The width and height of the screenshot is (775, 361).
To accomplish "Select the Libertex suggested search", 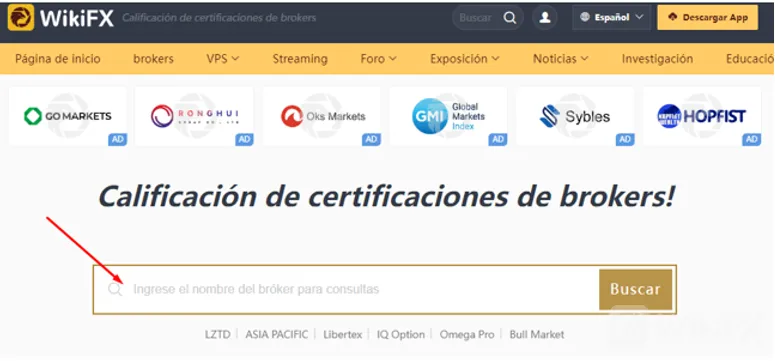I will 343,335.
